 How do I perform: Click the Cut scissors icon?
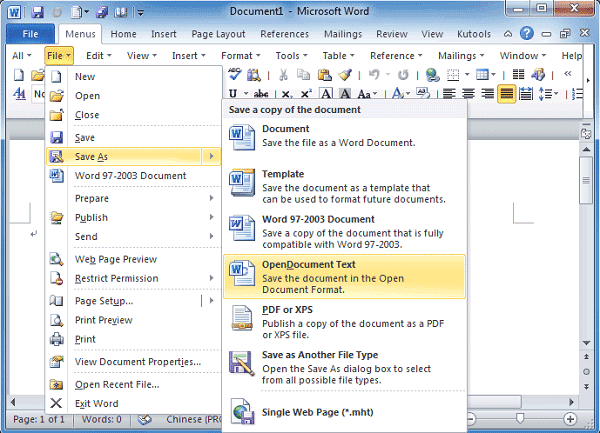(x=283, y=75)
